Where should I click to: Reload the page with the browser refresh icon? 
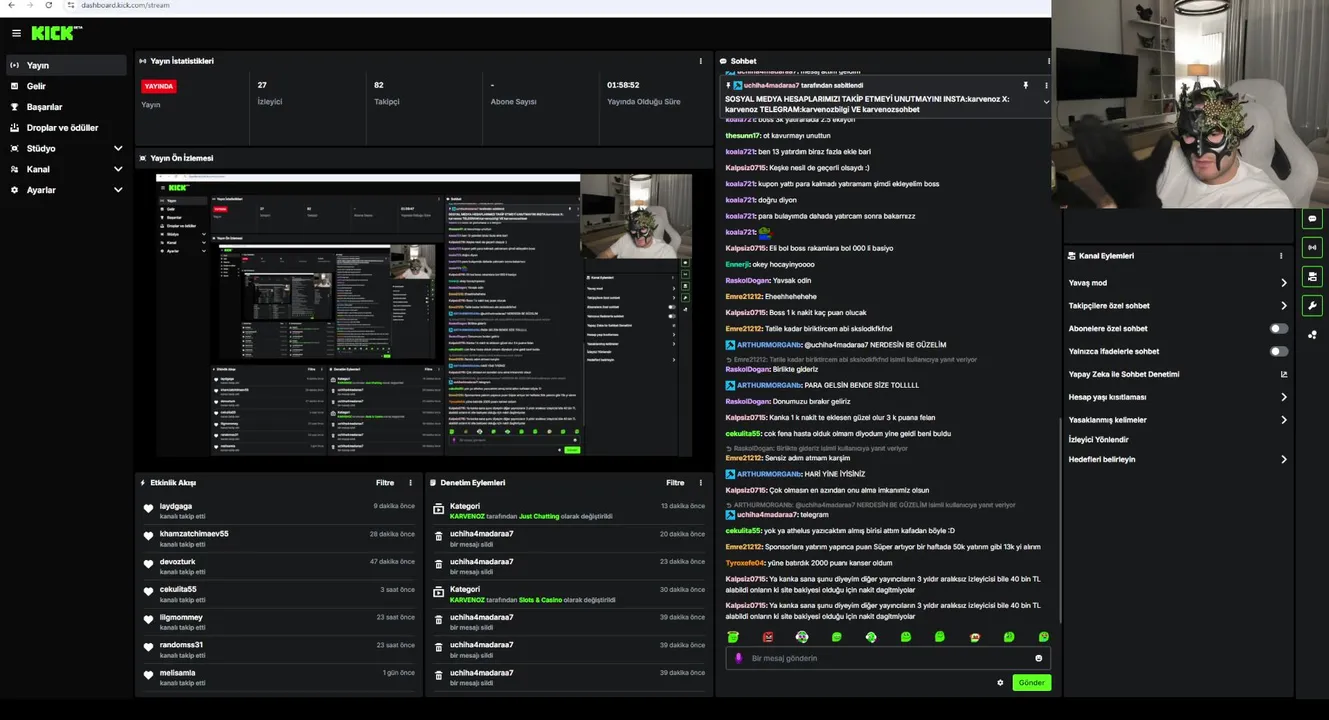[48, 5]
